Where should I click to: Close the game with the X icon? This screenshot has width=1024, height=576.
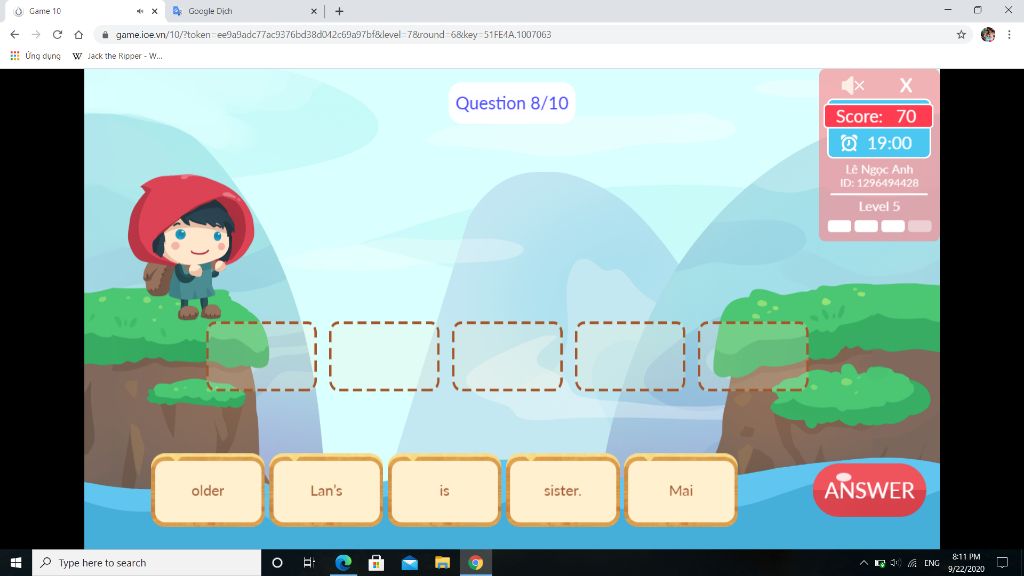(906, 85)
